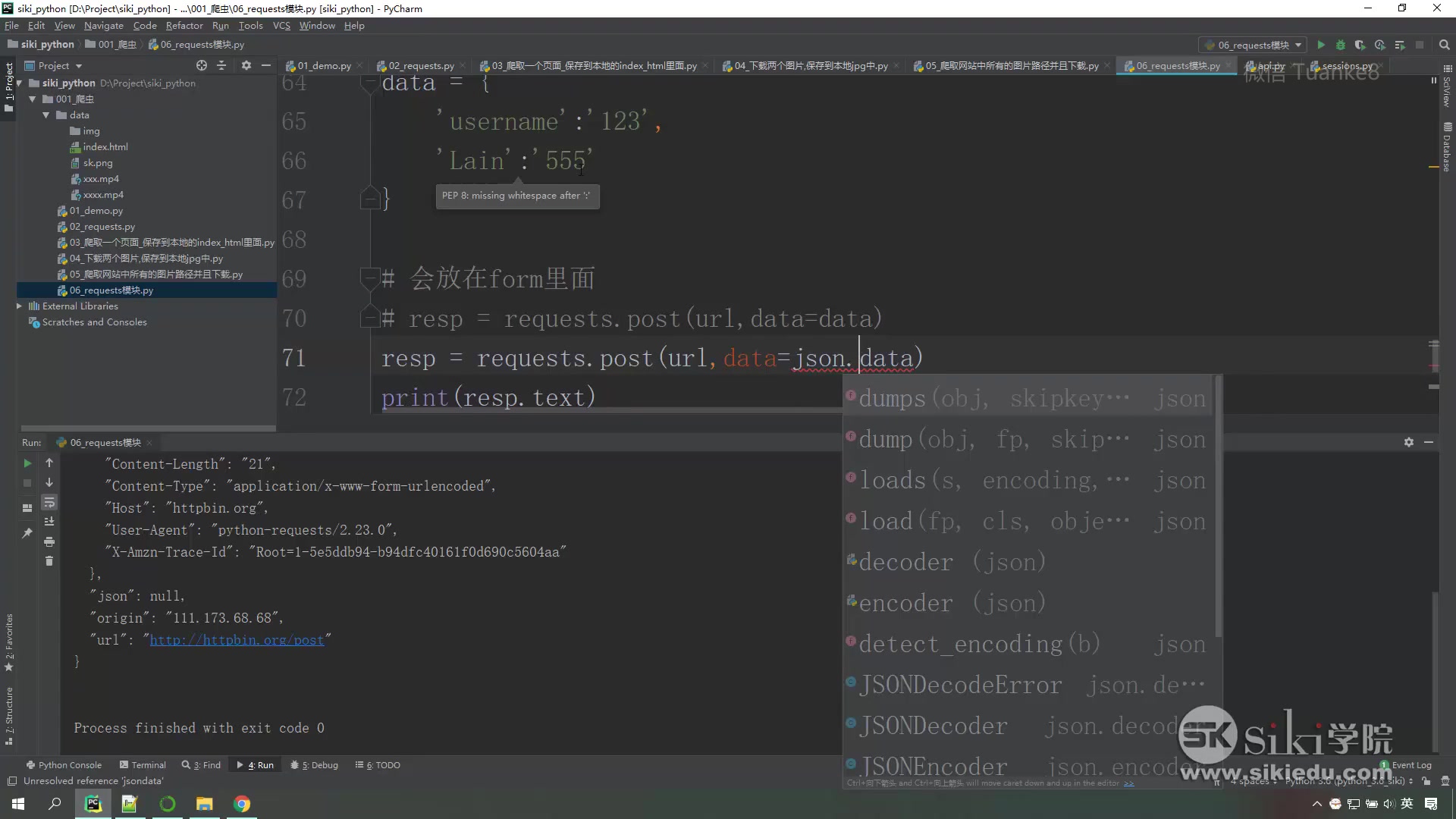Click the http://httpbin.org/post link

point(237,640)
